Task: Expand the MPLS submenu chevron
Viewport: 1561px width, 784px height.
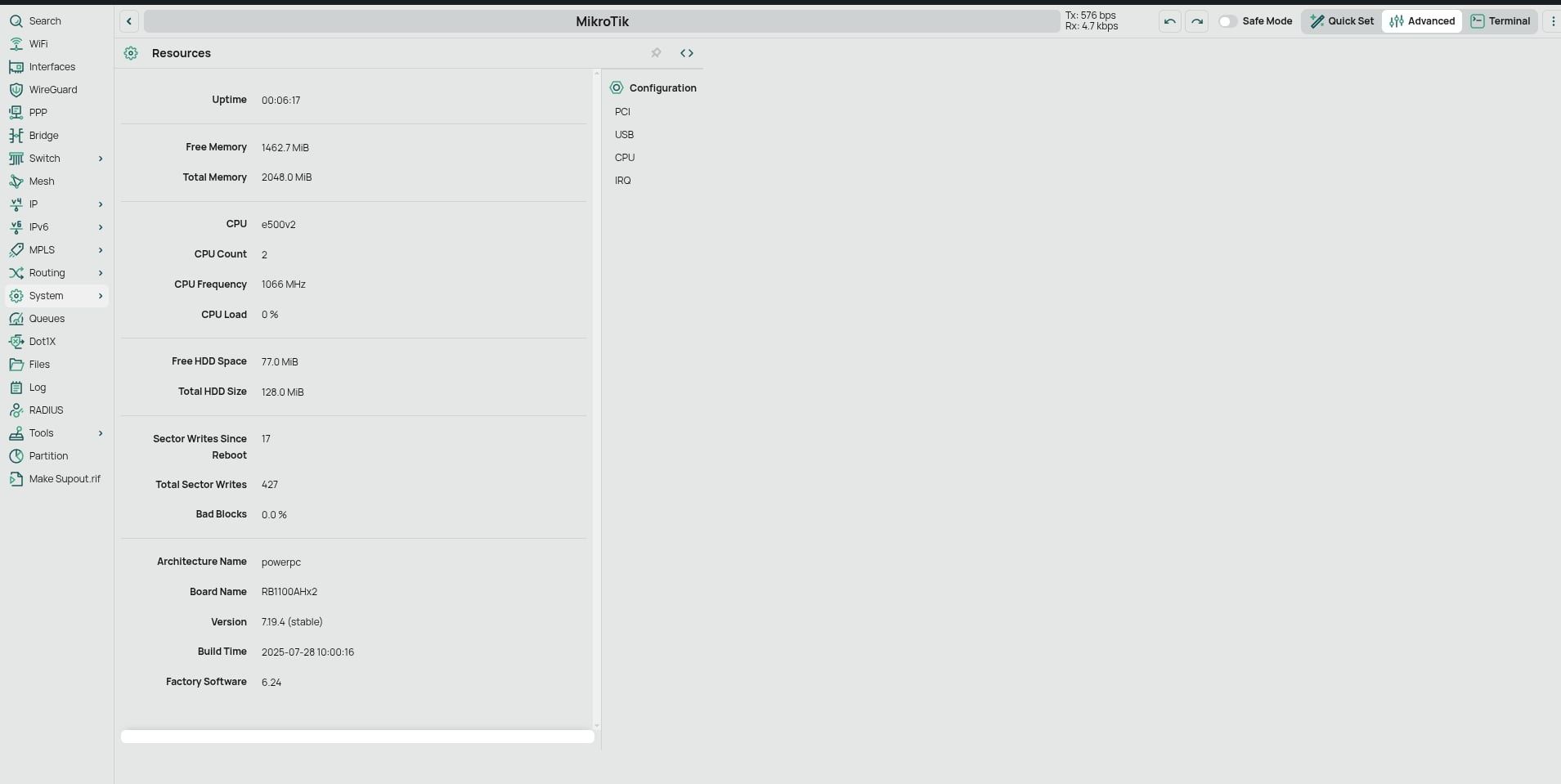Action: point(101,250)
